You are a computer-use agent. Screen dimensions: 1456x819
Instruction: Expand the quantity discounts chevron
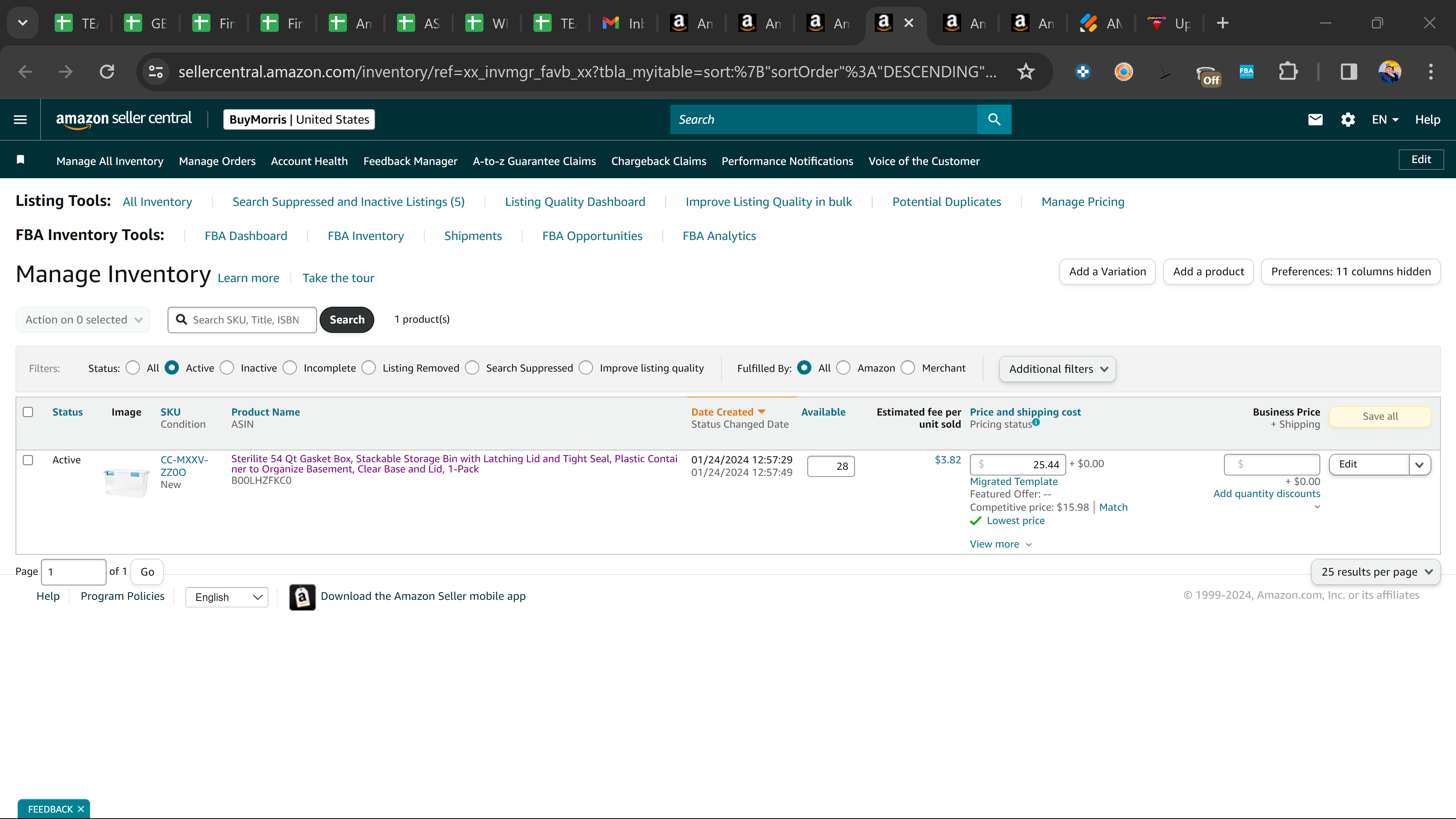(1317, 507)
